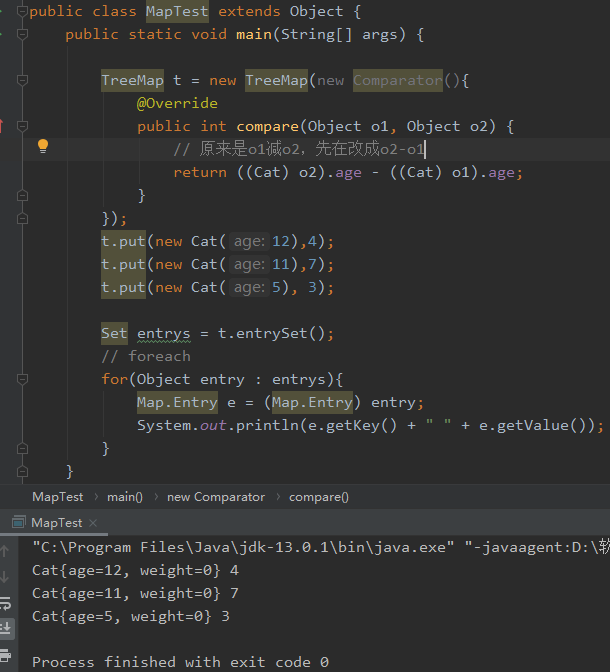The width and height of the screenshot is (610, 672).
Task: Collapse the for loop fold marker
Action: 22,379
